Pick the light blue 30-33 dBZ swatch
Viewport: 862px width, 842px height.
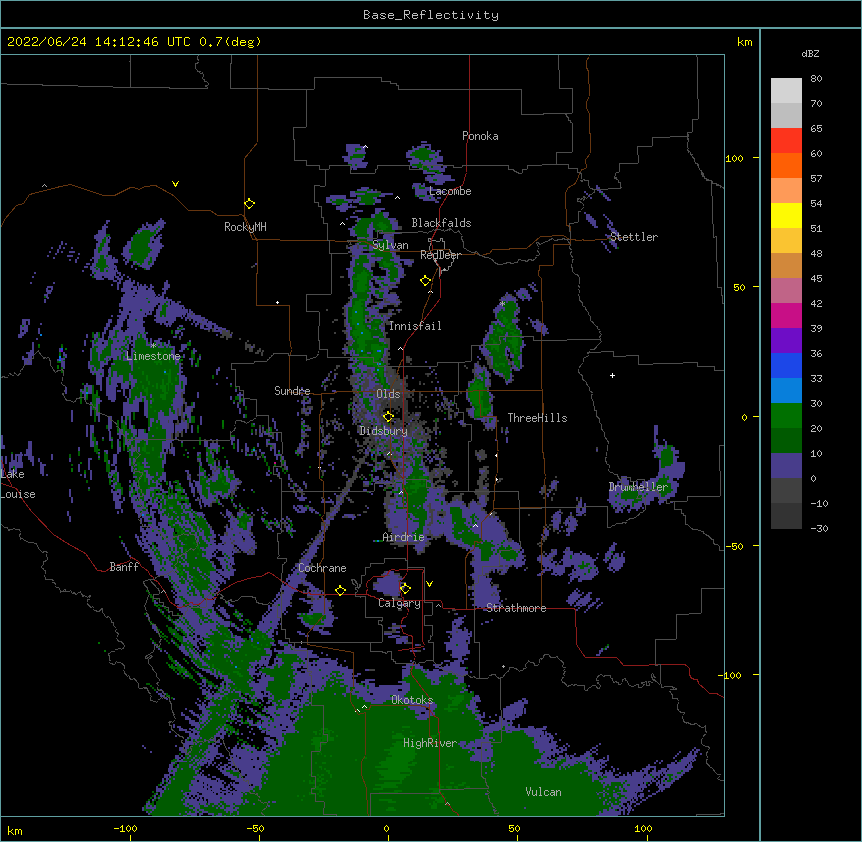pos(786,391)
